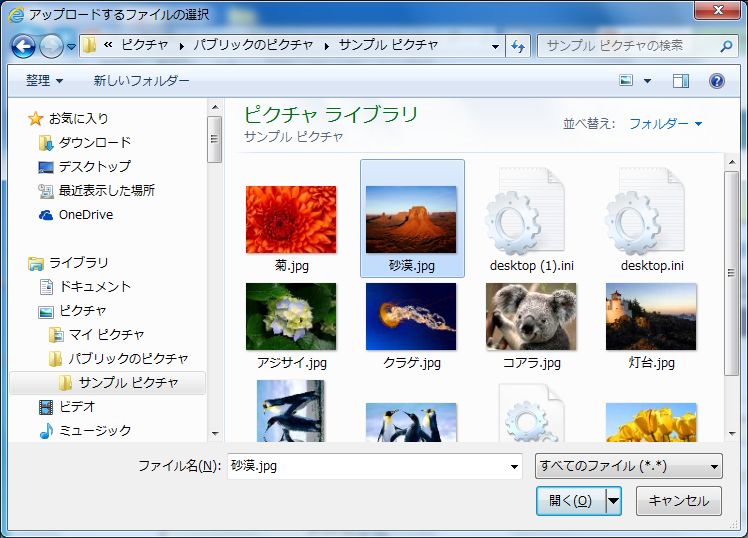Click the magnifier search icon
748x538 pixels.
click(726, 46)
